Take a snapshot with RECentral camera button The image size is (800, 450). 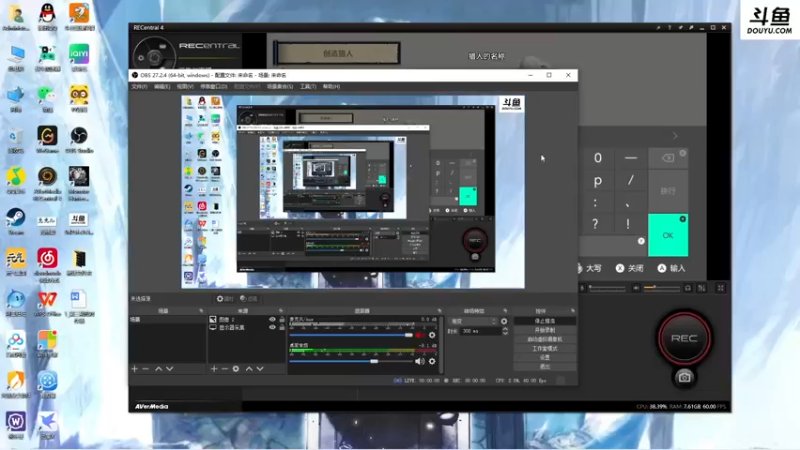pos(684,378)
